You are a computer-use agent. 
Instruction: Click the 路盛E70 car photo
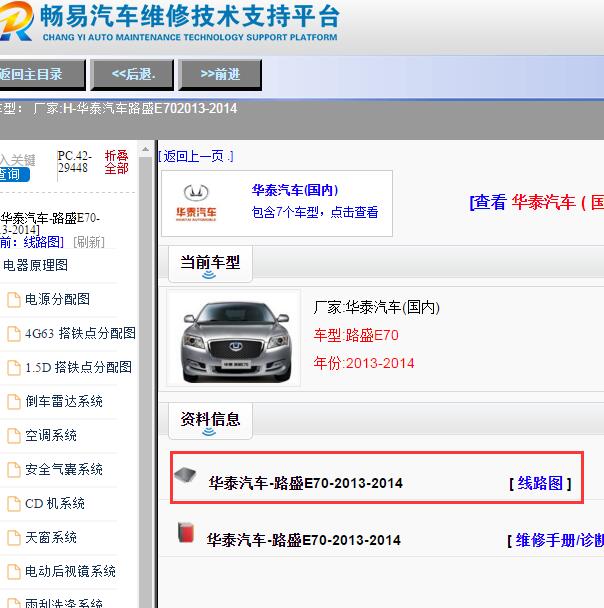(234, 339)
